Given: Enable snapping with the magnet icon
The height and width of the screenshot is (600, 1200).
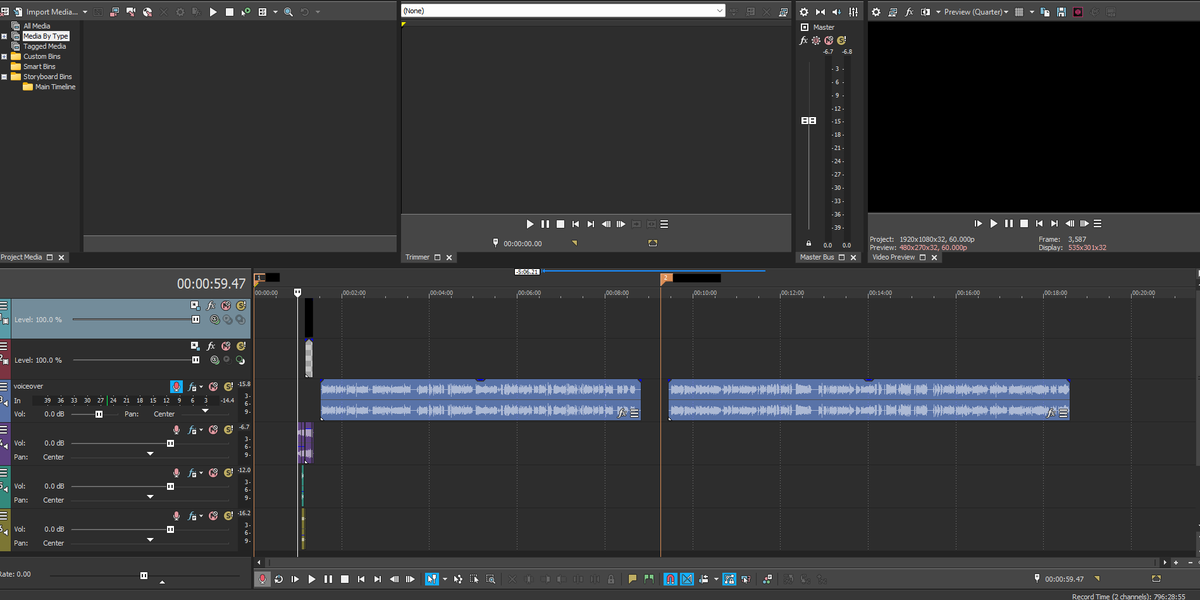Looking at the screenshot, I should pos(671,579).
